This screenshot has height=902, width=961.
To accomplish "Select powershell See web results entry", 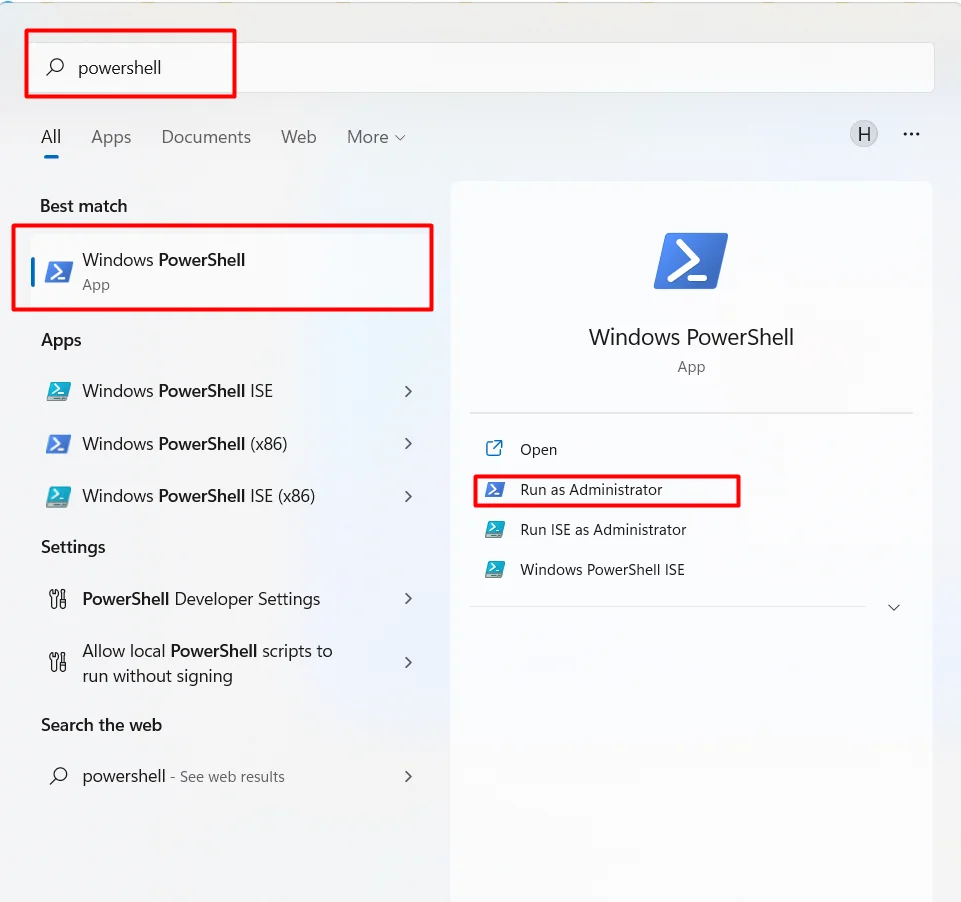I will tap(230, 776).
